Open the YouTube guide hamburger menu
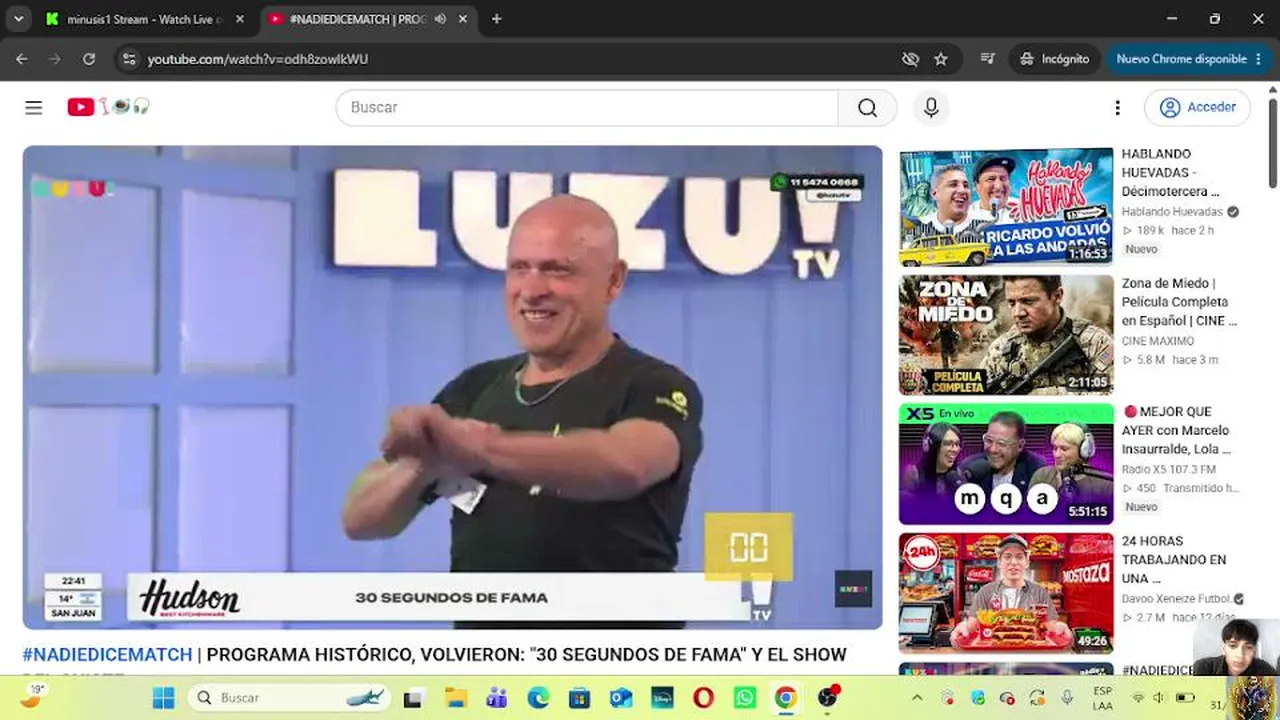The width and height of the screenshot is (1280, 720). [34, 107]
